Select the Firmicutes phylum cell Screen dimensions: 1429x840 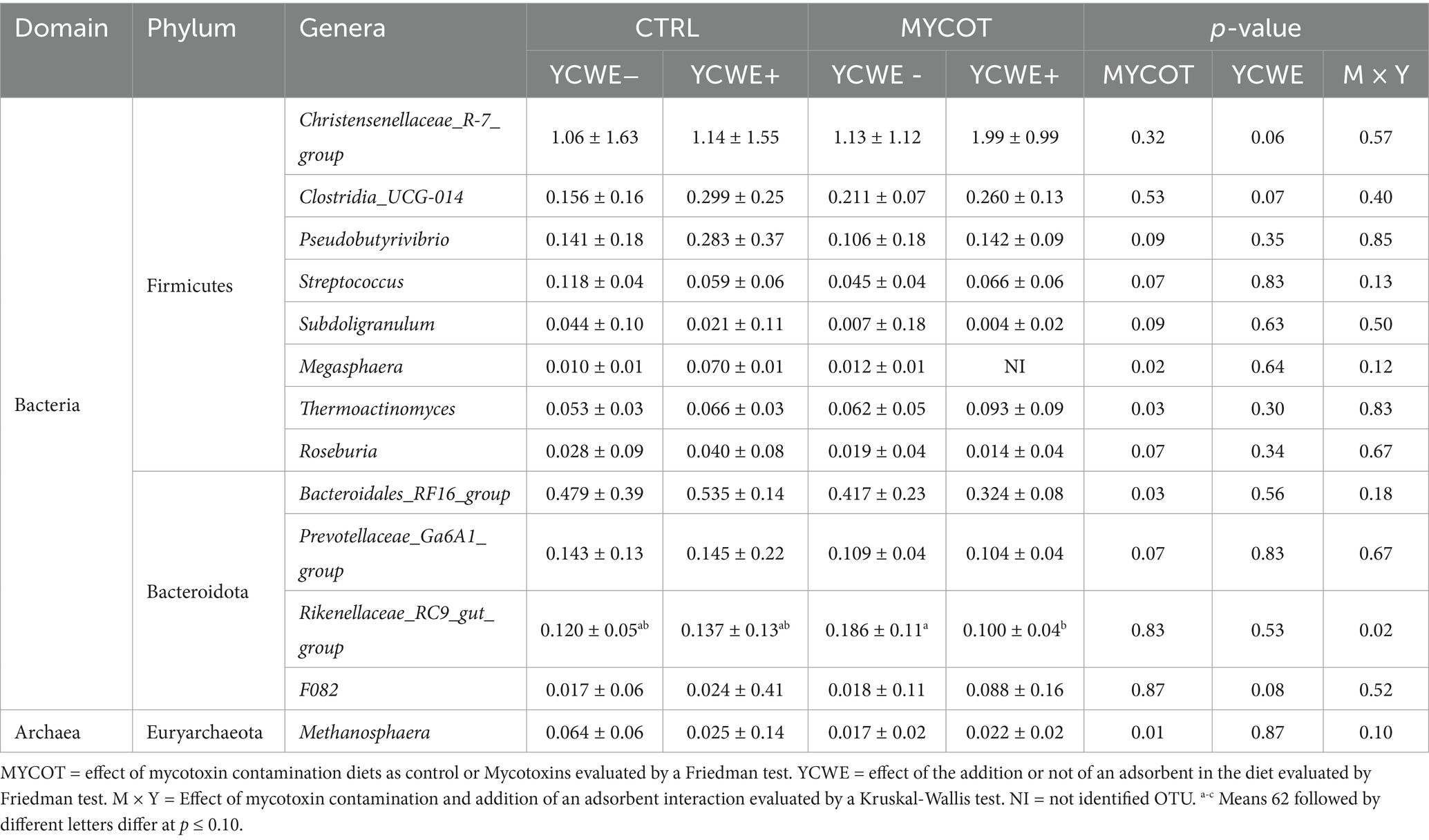pos(189,286)
